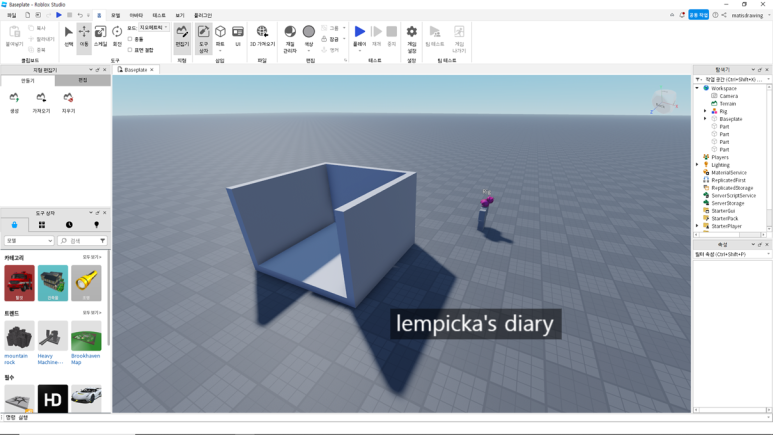Click the Help question mark icon

(715, 15)
